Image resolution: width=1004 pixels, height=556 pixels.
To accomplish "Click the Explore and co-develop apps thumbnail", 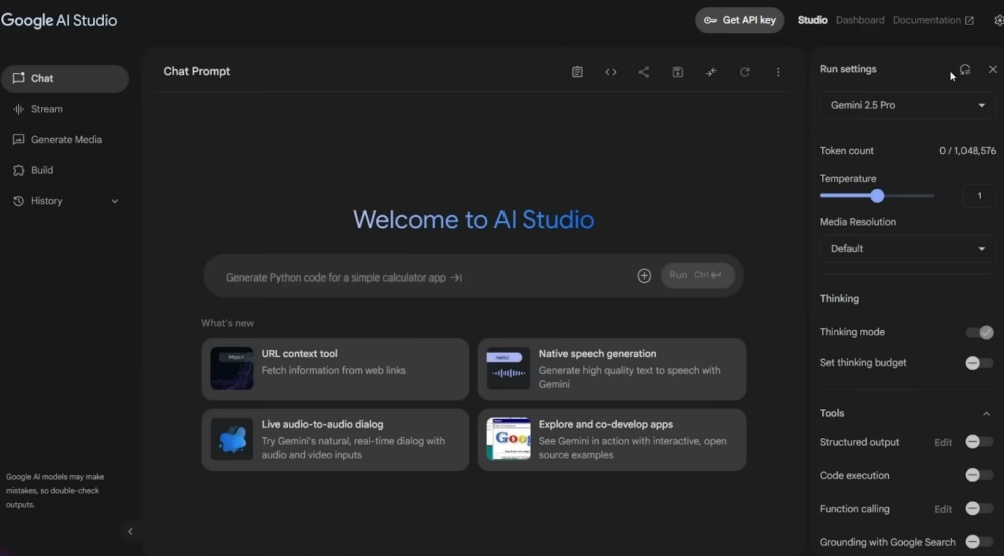I will [508, 439].
